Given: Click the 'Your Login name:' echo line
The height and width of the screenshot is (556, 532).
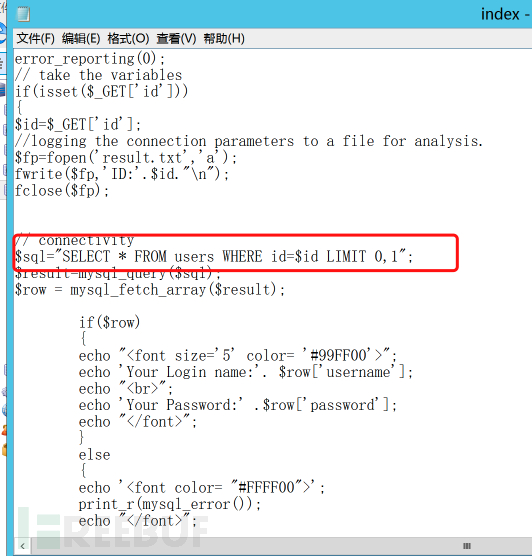Looking at the screenshot, I should click(245, 372).
